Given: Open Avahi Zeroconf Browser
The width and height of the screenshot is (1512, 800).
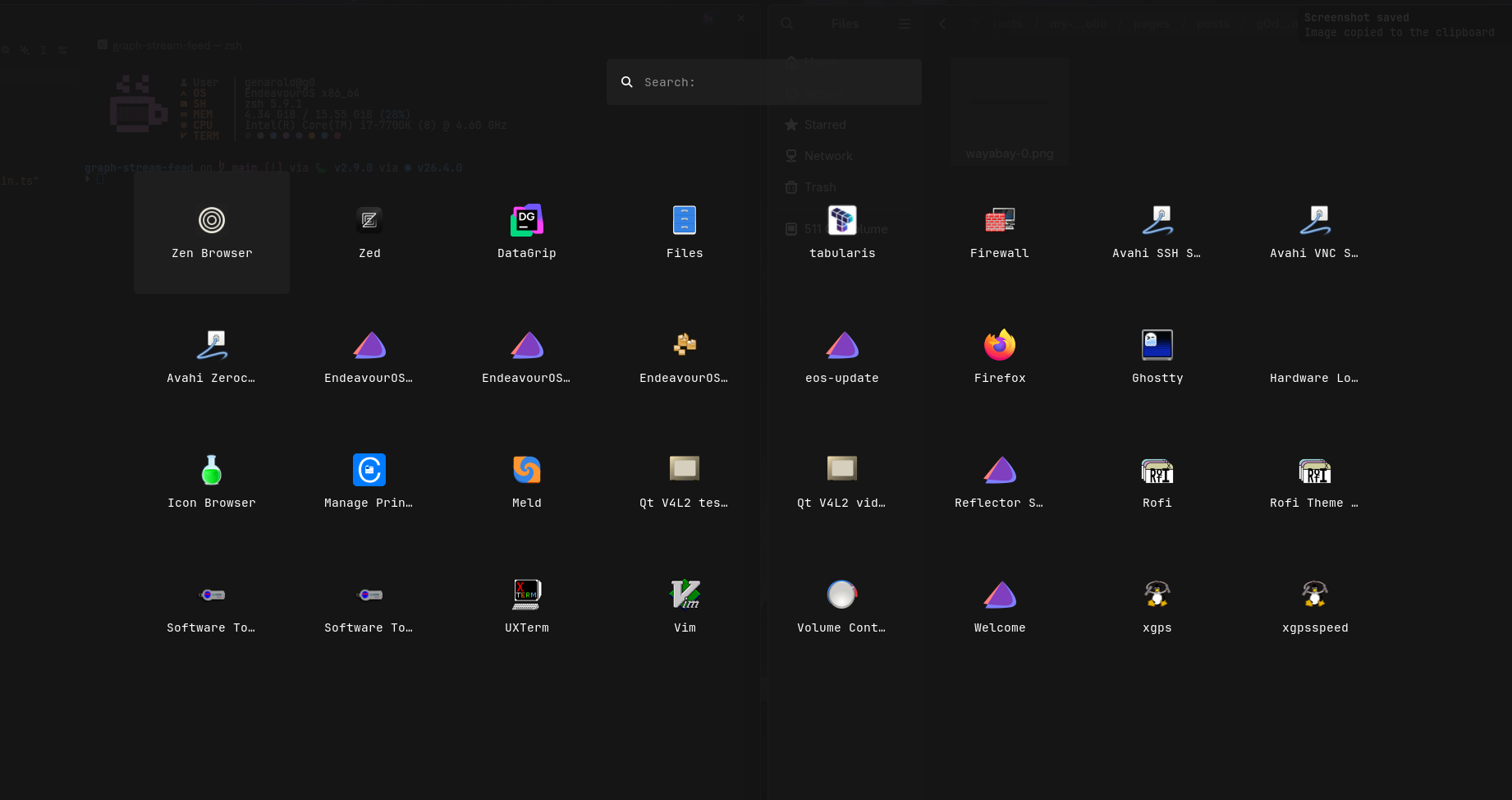Looking at the screenshot, I should [212, 358].
